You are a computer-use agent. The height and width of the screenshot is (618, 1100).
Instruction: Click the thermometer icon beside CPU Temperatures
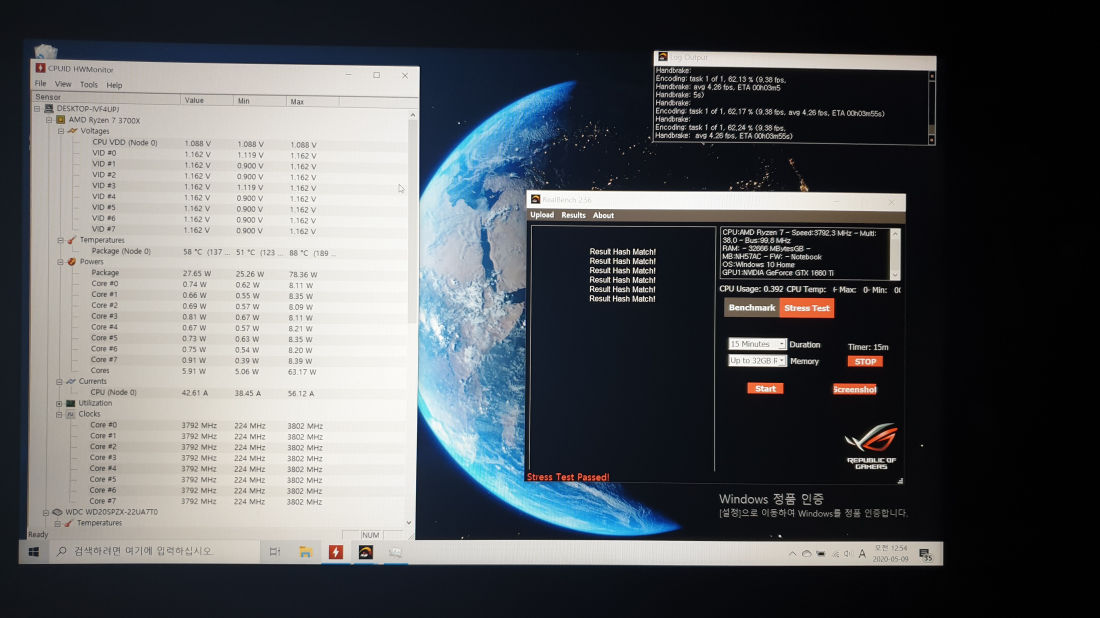point(72,240)
